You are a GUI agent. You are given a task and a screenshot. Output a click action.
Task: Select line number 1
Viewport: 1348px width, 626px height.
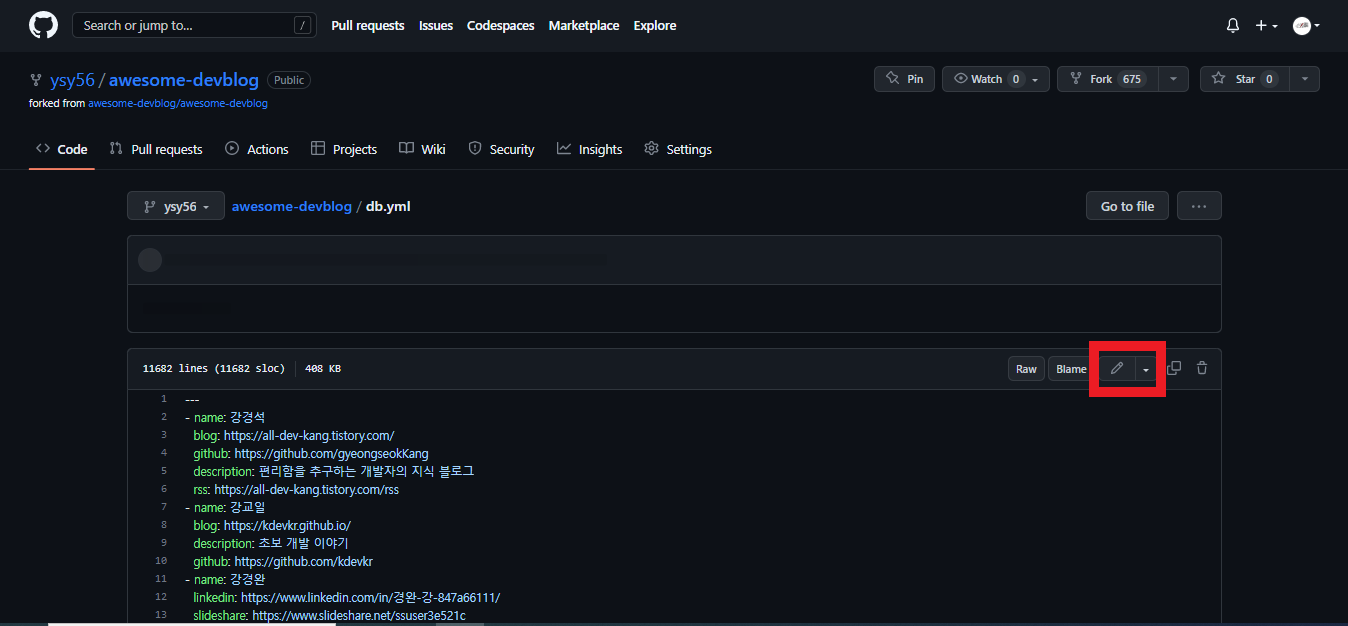point(164,399)
